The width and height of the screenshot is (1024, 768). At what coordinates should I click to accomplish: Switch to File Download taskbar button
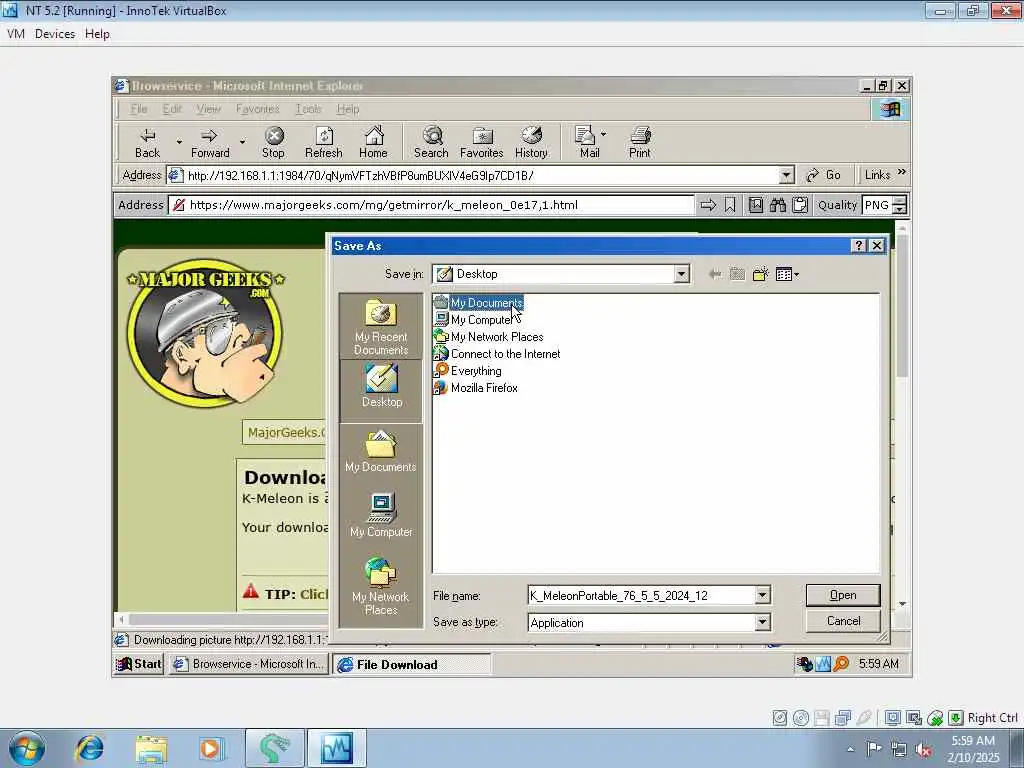point(412,665)
